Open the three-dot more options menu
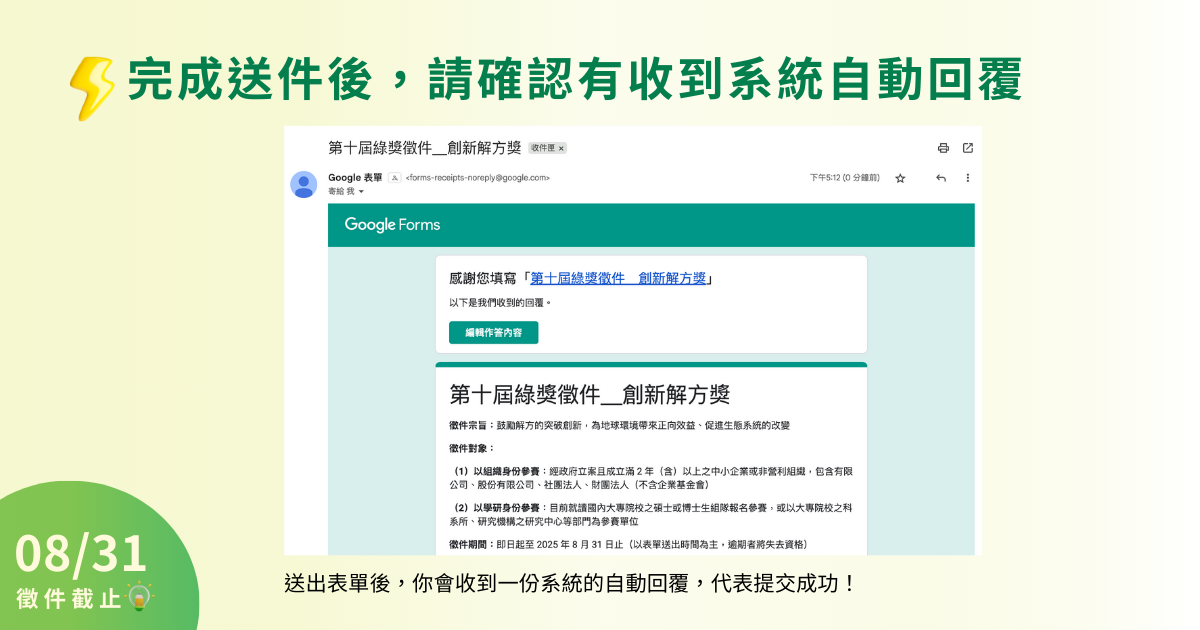The width and height of the screenshot is (1200, 630). click(x=967, y=178)
